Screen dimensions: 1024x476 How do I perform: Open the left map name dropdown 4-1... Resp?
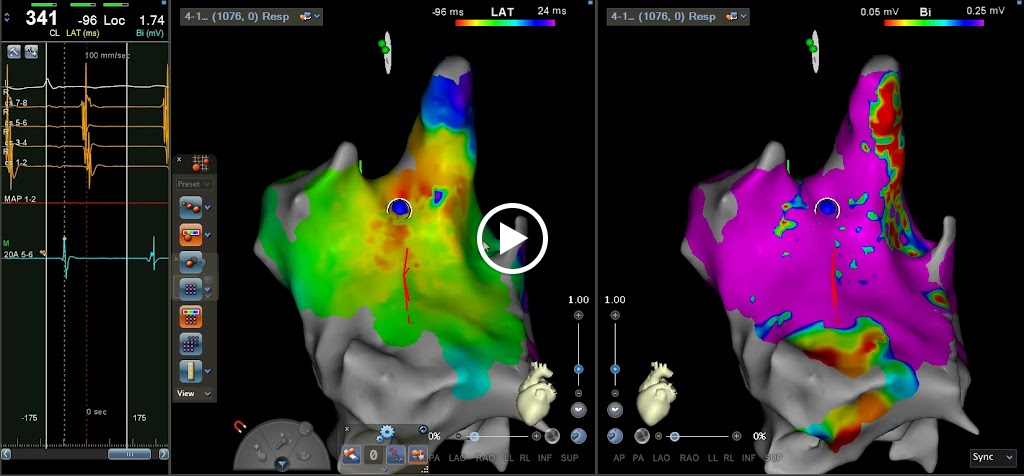pyautogui.click(x=251, y=16)
